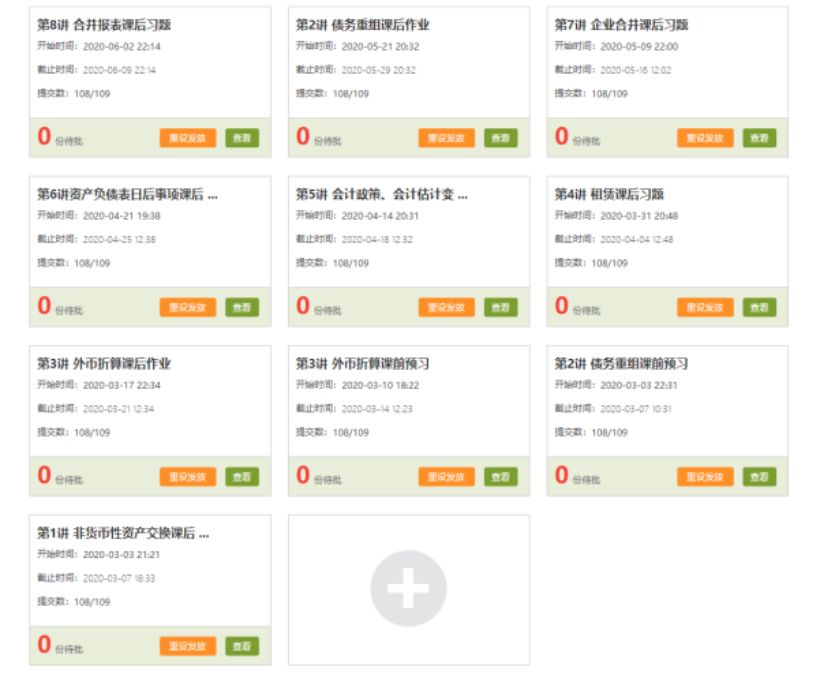Reset distribution for 第7讲 企业合并课后习题
This screenshot has height=675, width=835.
coord(704,138)
